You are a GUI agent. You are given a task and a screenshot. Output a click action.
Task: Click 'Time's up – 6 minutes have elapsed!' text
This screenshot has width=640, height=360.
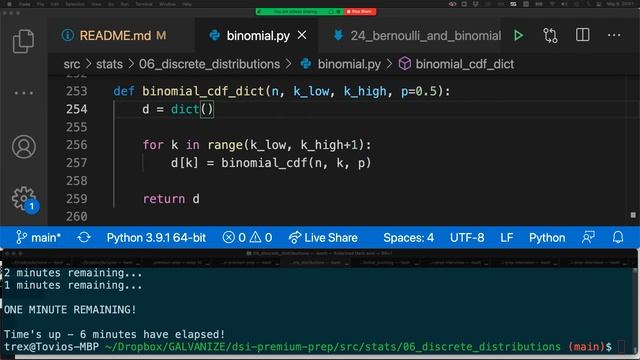[x=114, y=334]
